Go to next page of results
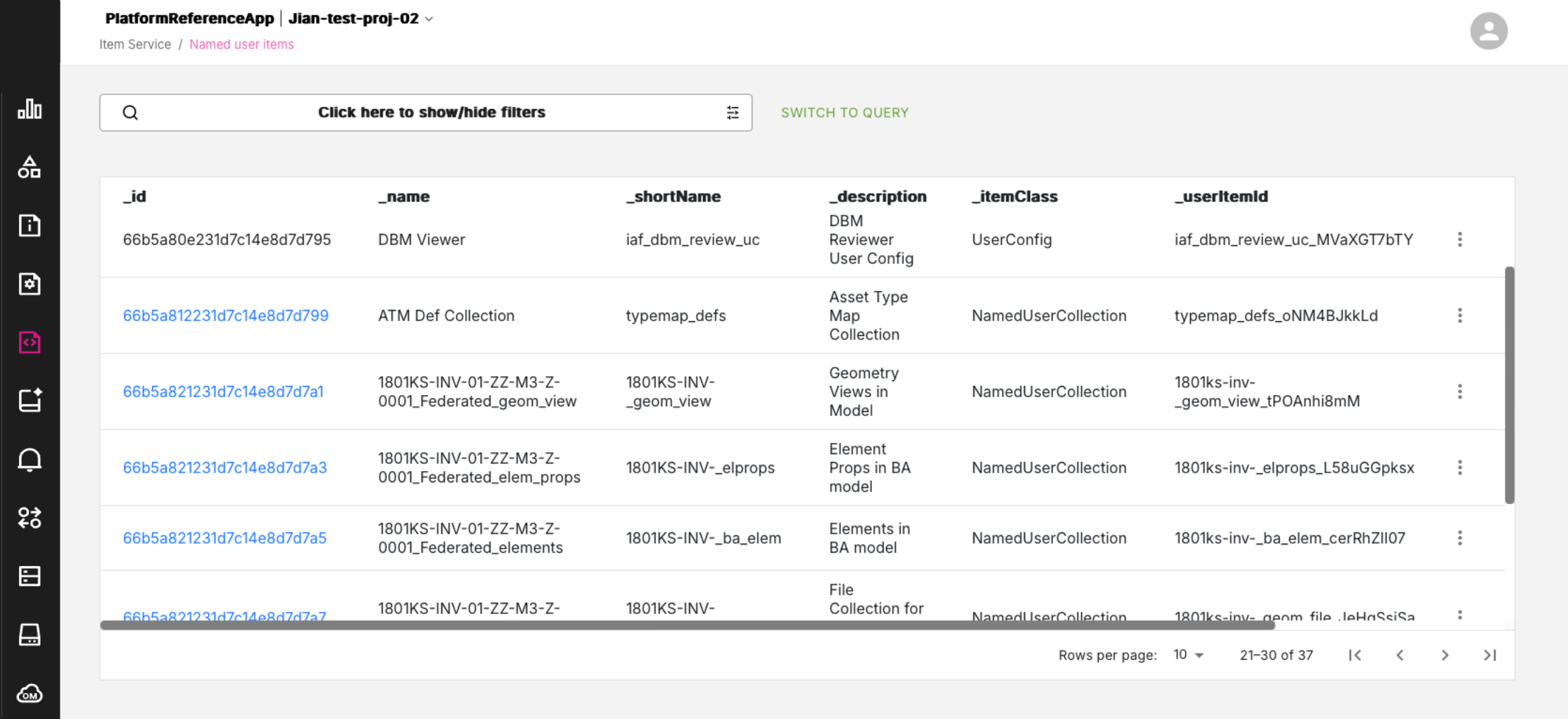The image size is (1568, 719). coord(1445,655)
